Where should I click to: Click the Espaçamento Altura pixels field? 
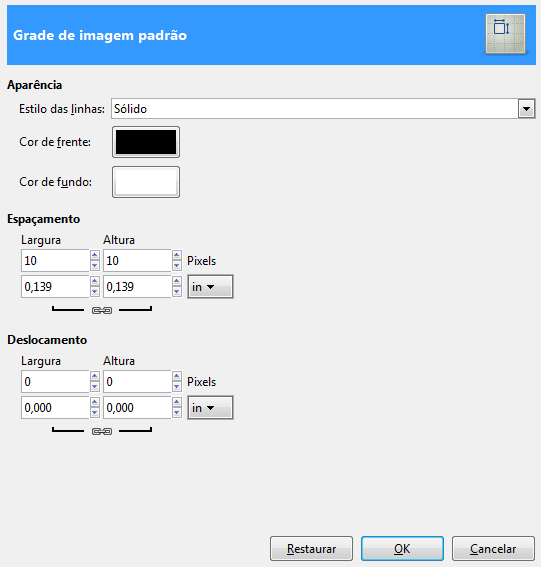(x=137, y=260)
